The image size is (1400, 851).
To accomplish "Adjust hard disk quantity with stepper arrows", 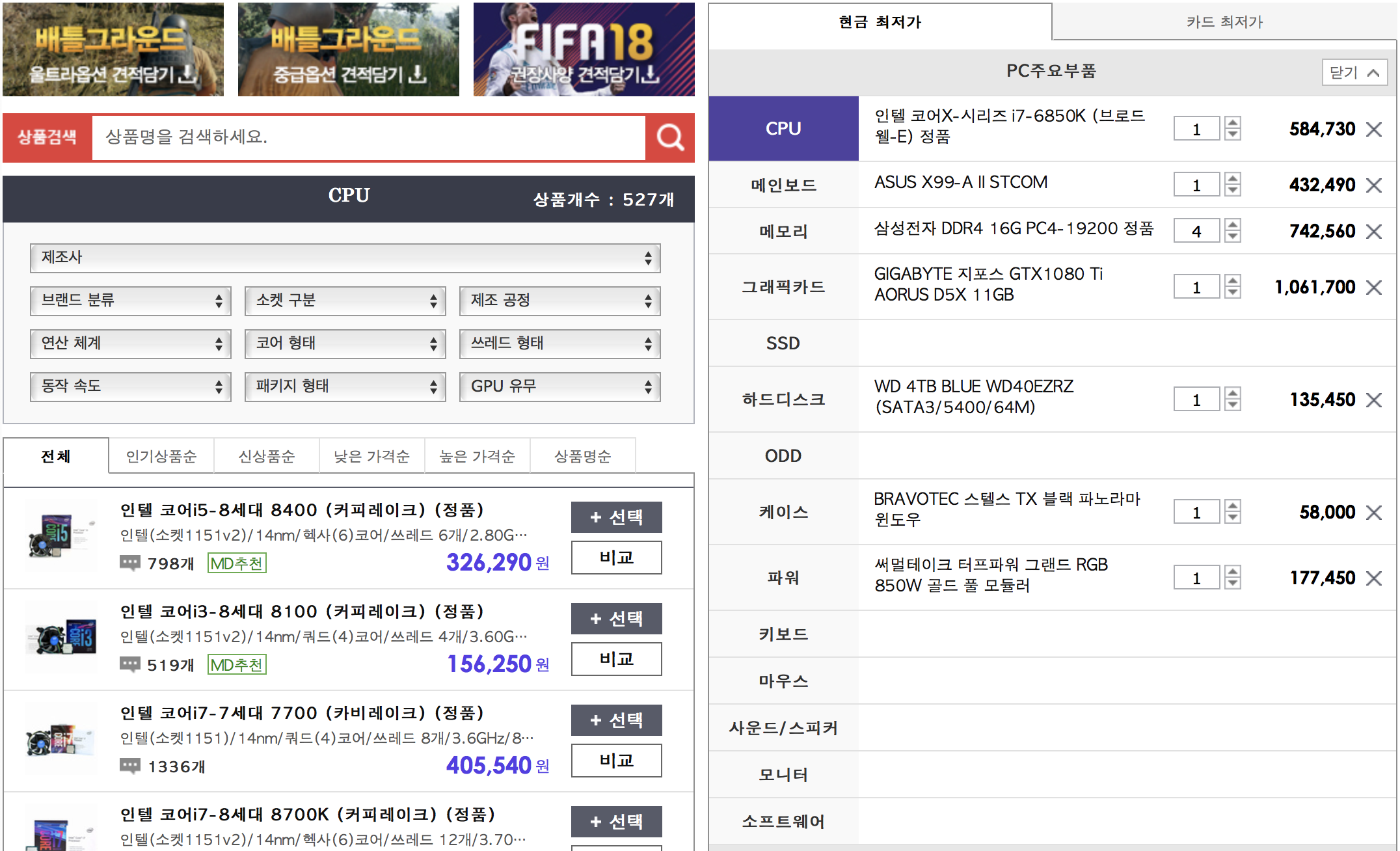I will click(x=1233, y=399).
